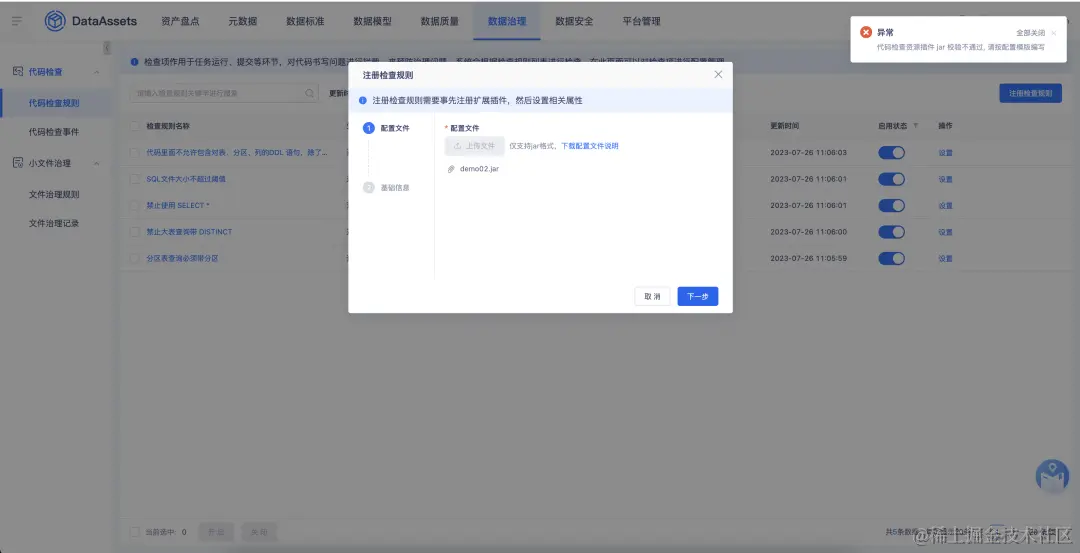Click the 检查规则名称 column header
This screenshot has height=553, width=1080.
tap(168, 126)
